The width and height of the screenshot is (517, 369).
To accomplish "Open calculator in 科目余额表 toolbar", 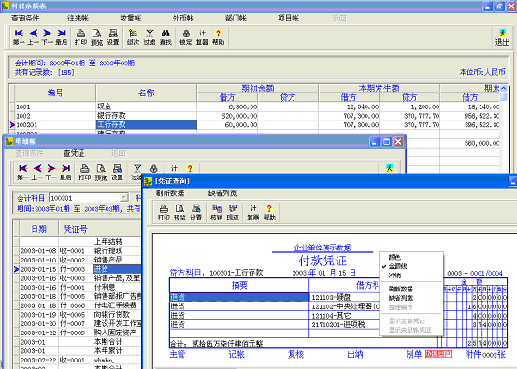I will (202, 37).
